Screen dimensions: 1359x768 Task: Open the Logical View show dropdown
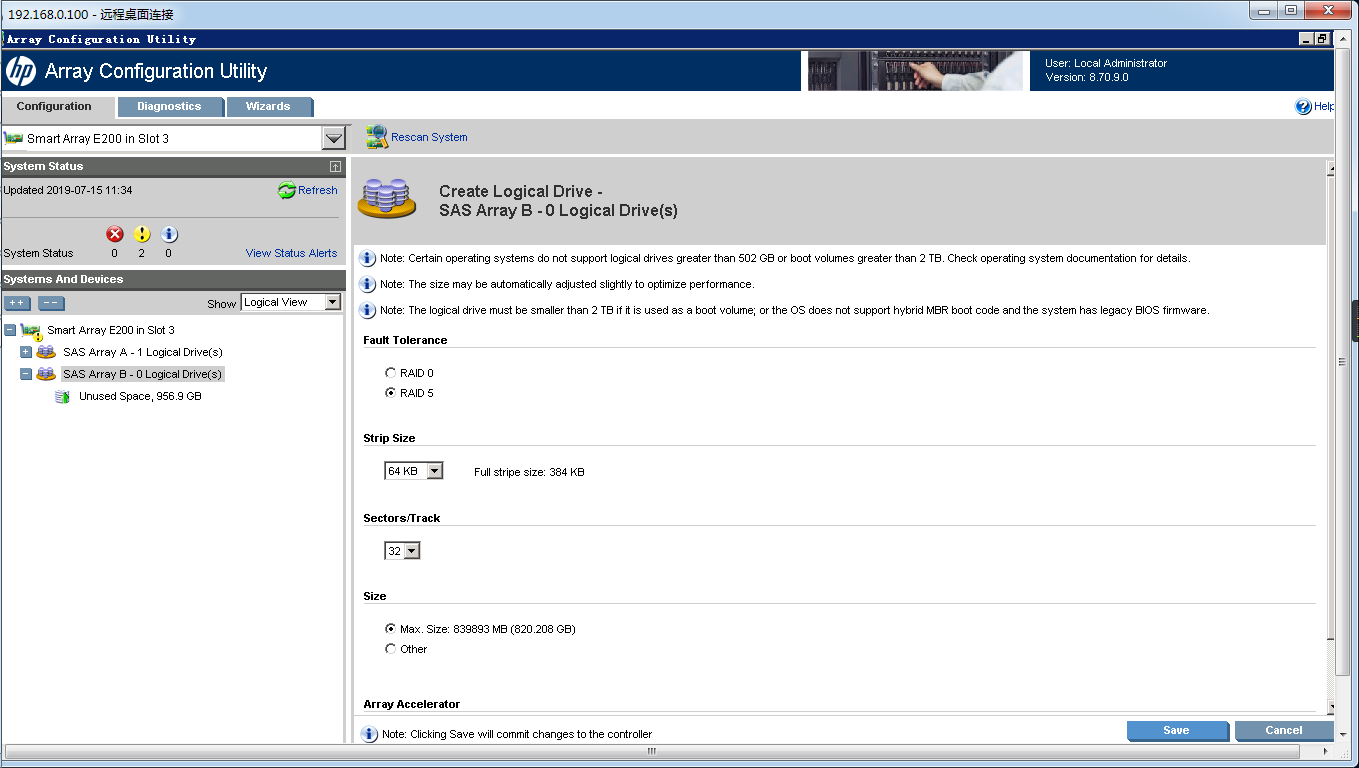(333, 302)
